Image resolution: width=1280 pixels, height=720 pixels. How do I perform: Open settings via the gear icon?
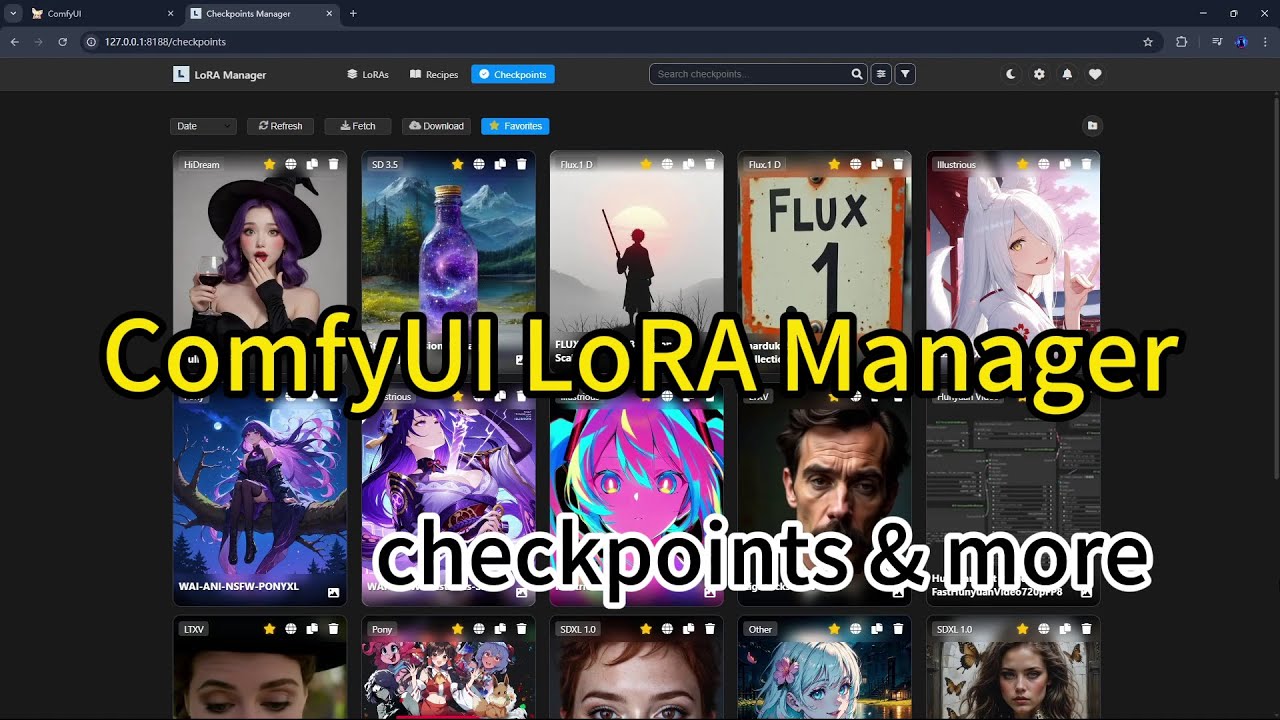[x=1039, y=74]
